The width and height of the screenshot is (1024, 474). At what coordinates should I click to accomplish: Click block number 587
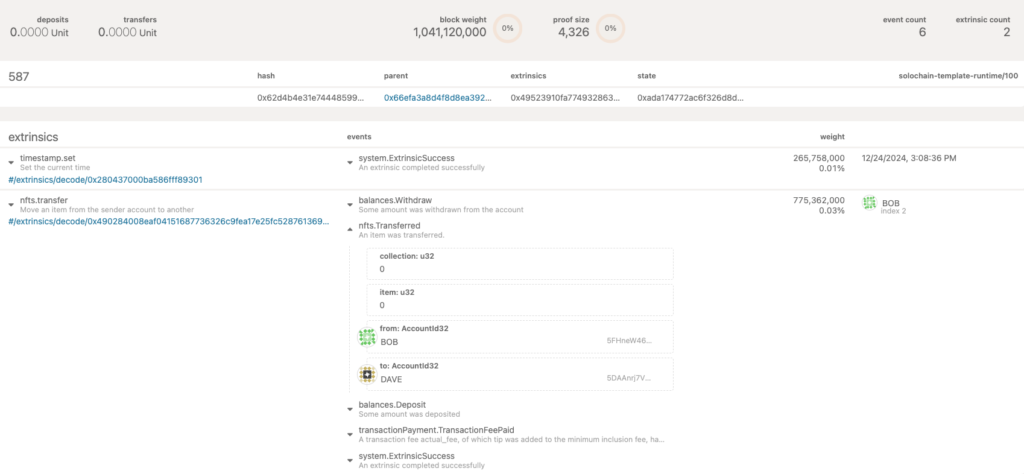19,76
